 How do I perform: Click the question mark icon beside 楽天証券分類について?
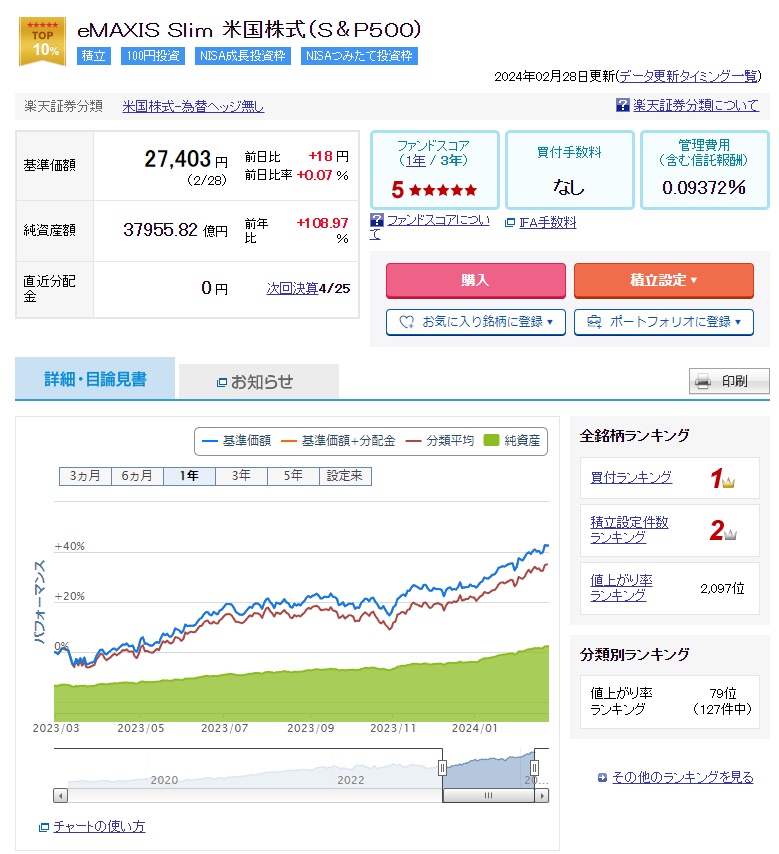[622, 105]
